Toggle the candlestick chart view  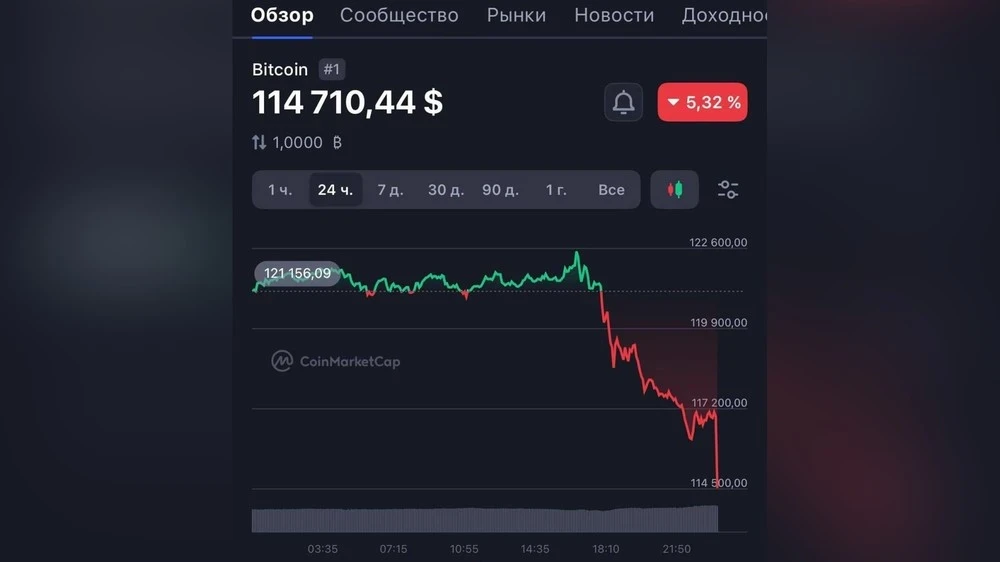[x=675, y=189]
